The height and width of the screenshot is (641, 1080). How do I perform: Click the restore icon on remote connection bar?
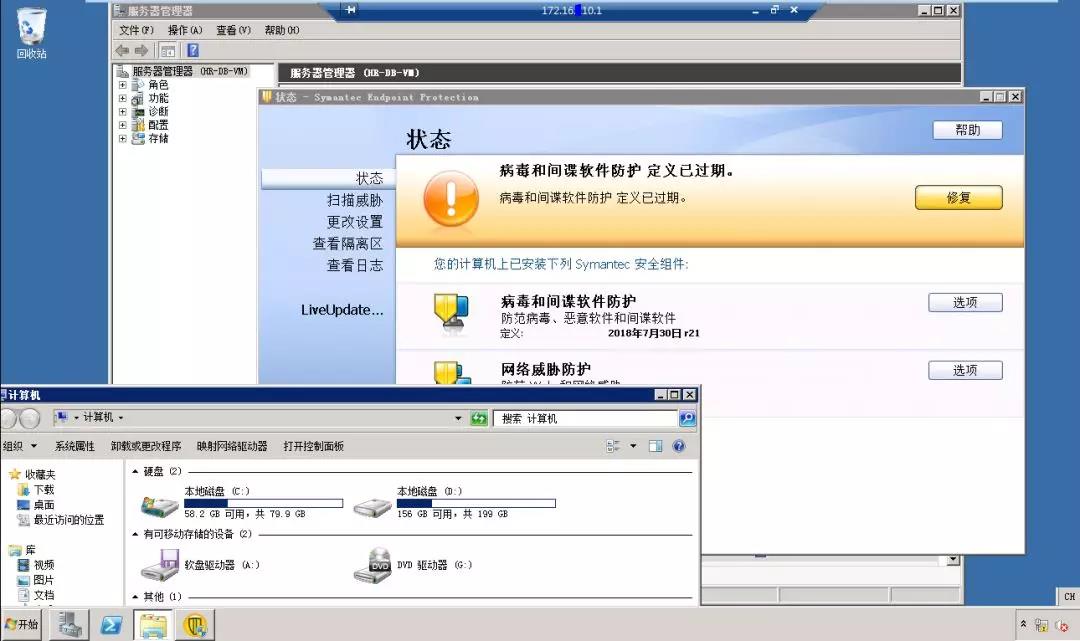775,10
